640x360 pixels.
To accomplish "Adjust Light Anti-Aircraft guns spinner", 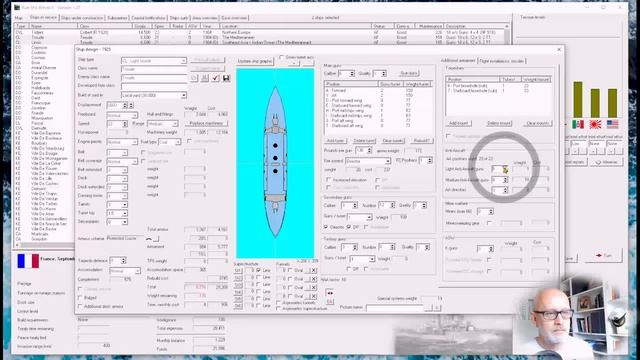I will (x=505, y=169).
